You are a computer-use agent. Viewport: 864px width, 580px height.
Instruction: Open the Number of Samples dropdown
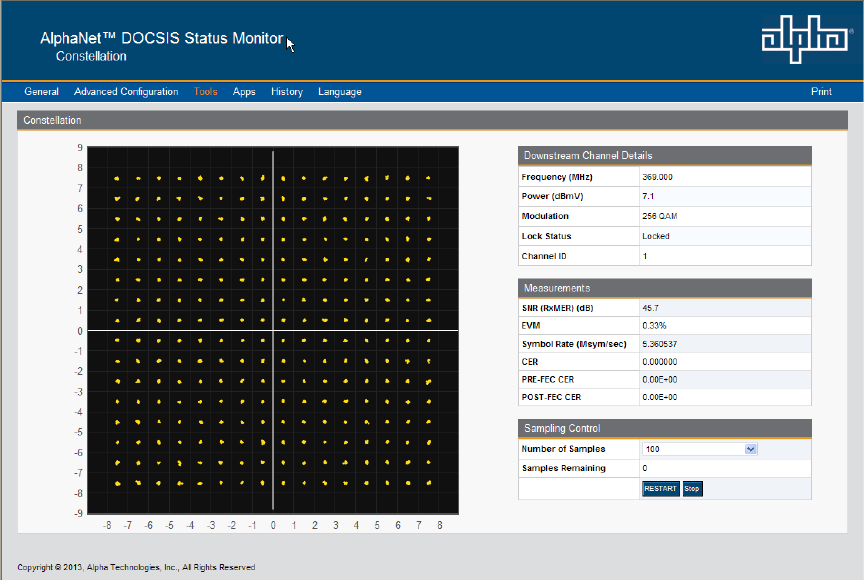(x=699, y=449)
